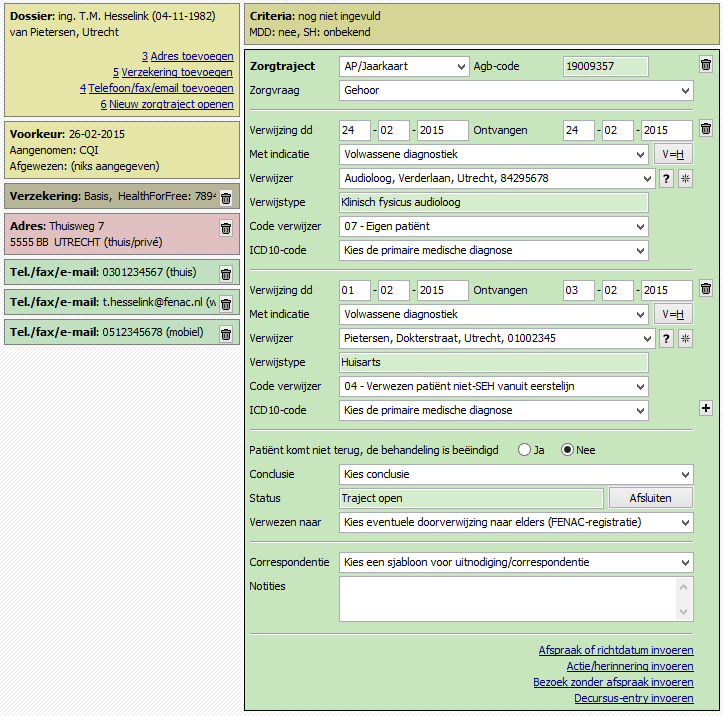Select the Ja radio button
This screenshot has height=716, width=723.
524,450
